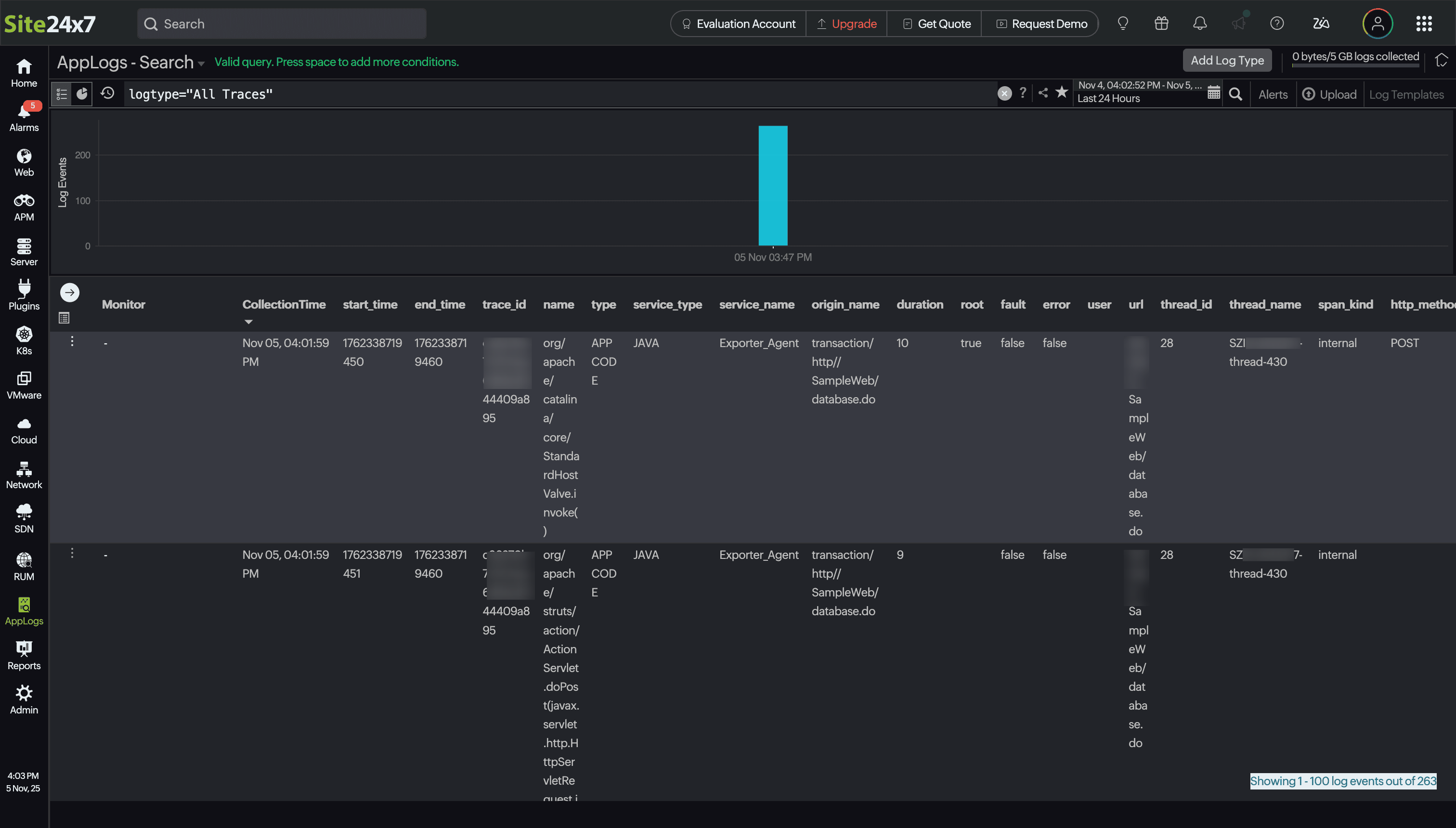1456x828 pixels.
Task: Run search with the magnifier icon
Action: pyautogui.click(x=1235, y=94)
